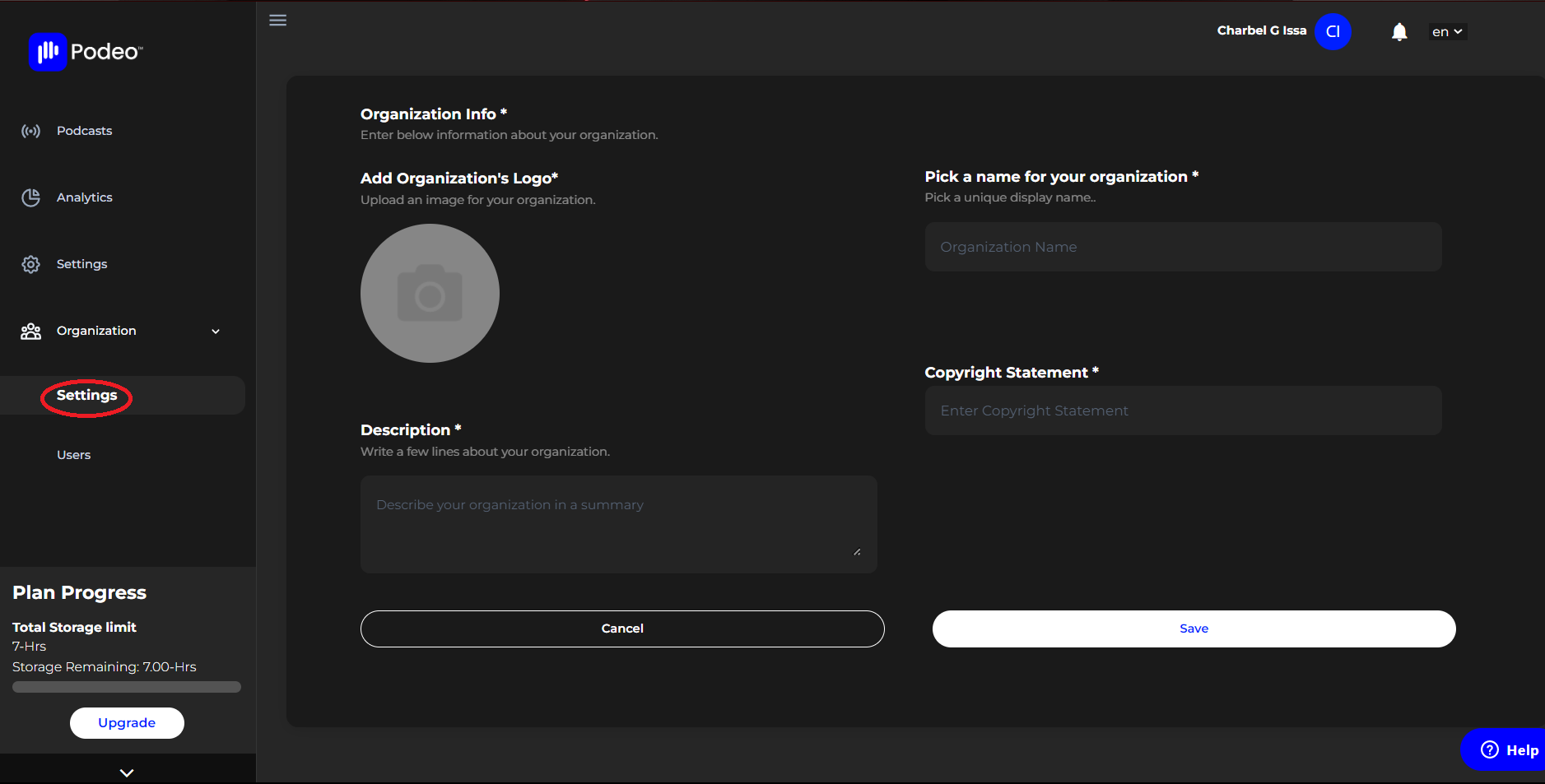Select Users under Organization

click(73, 454)
